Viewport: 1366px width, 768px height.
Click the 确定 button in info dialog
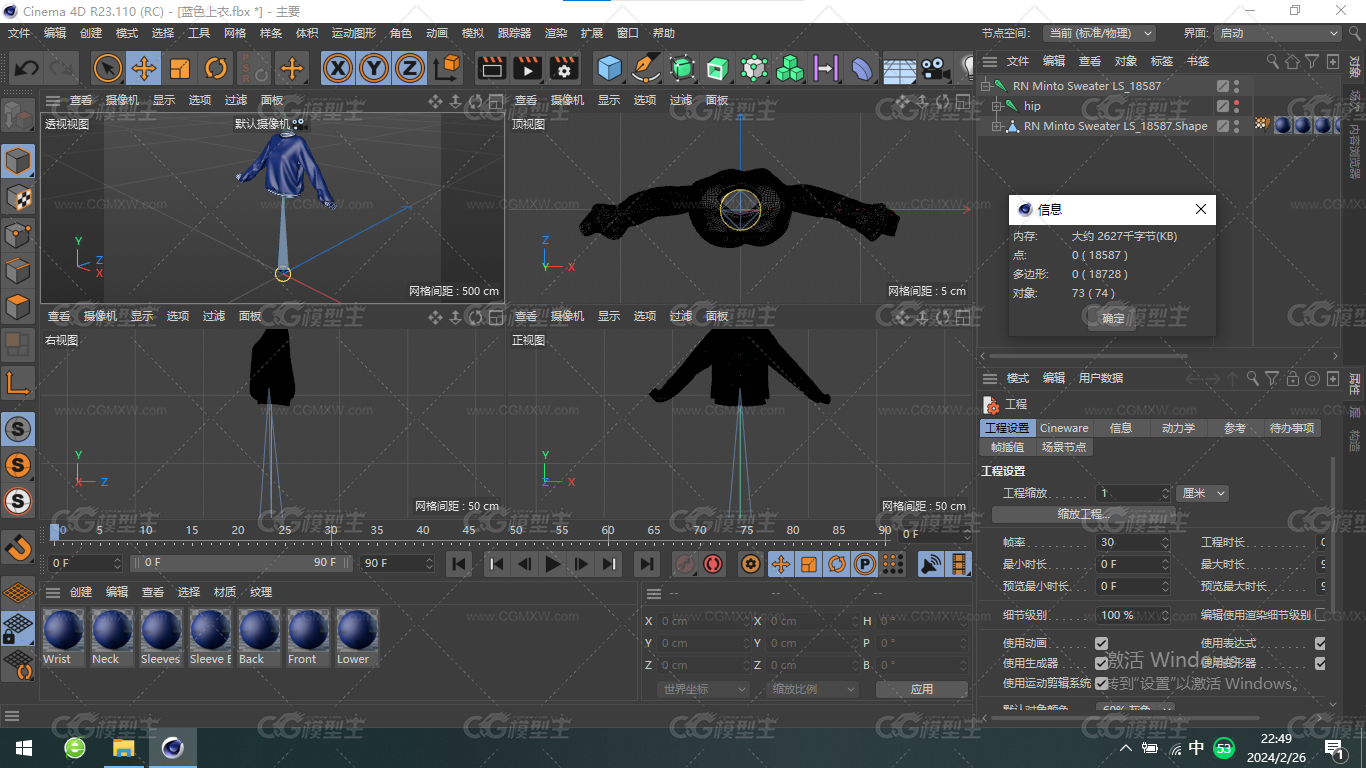[x=1113, y=318]
